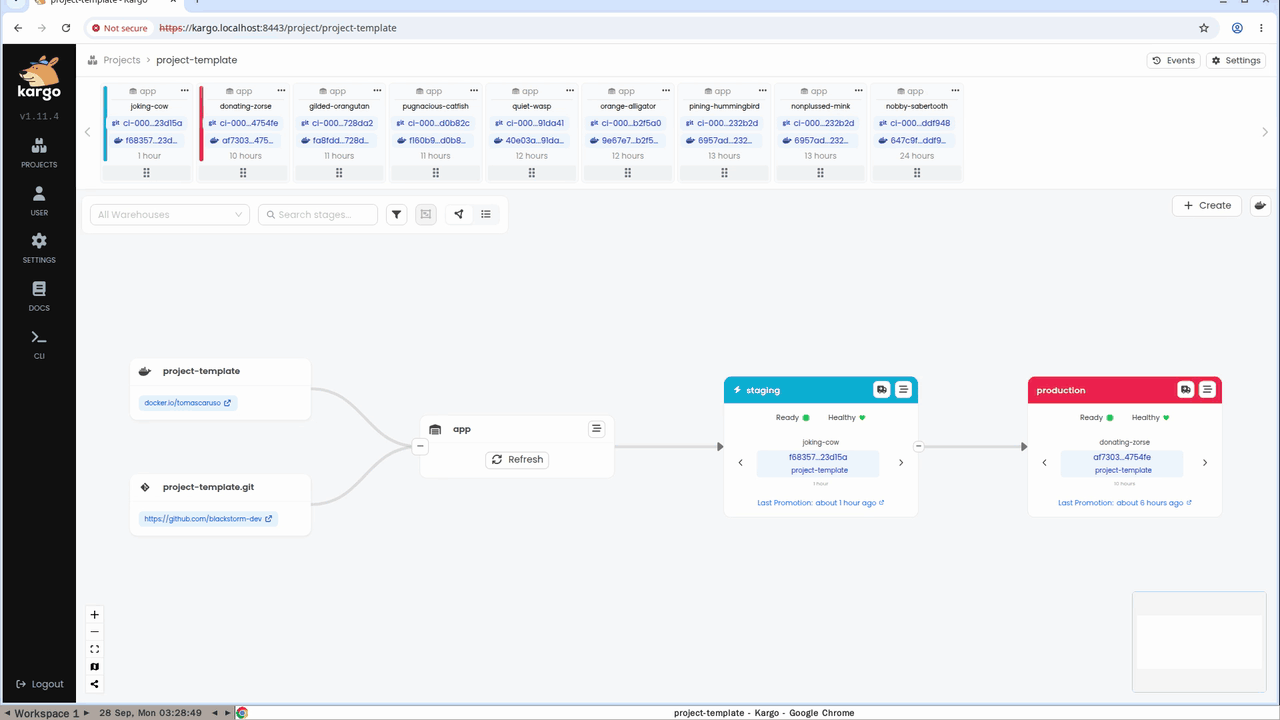Screen dimensions: 1280x720
Task: Refresh the app warehouse
Action: [517, 460]
